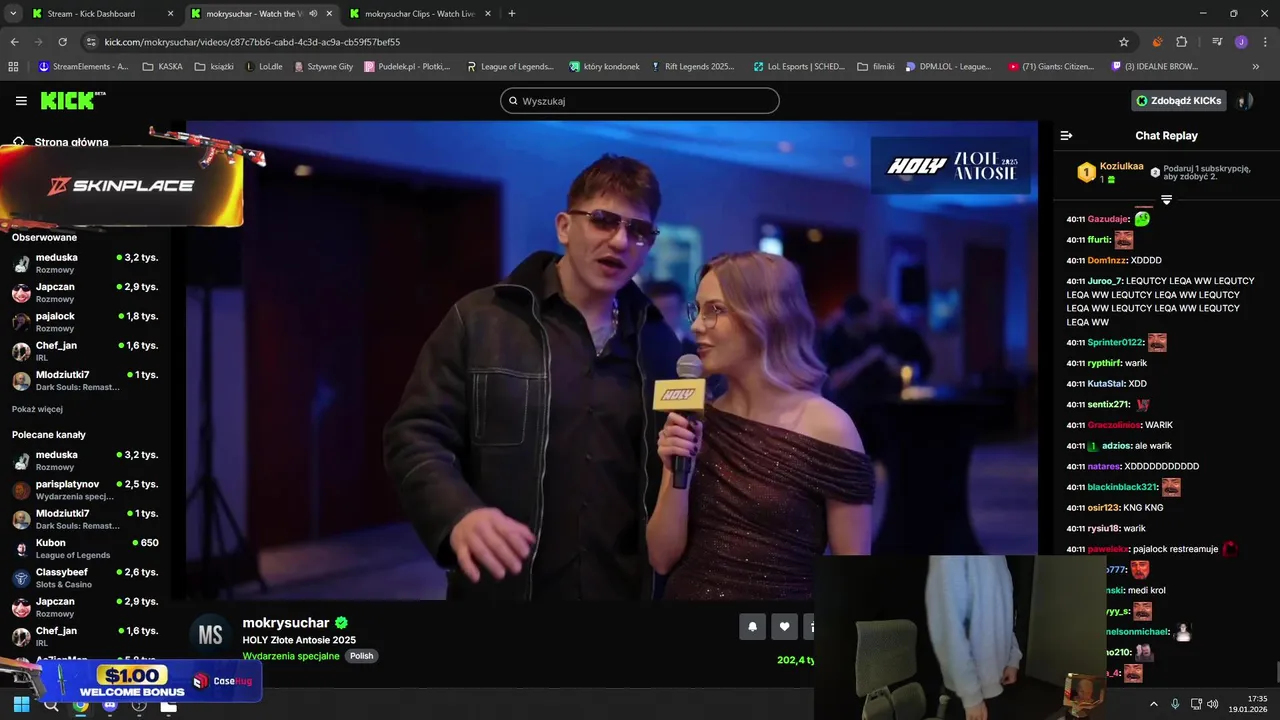Mute the audio-playing mokrysuchar tab
Viewport: 1280px width, 720px height.
point(313,14)
